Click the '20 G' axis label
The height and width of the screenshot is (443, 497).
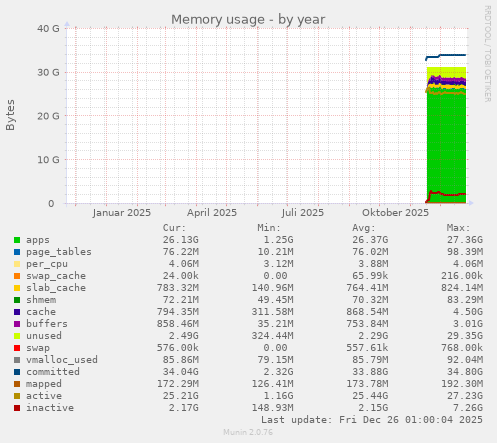pyautogui.click(x=48, y=116)
